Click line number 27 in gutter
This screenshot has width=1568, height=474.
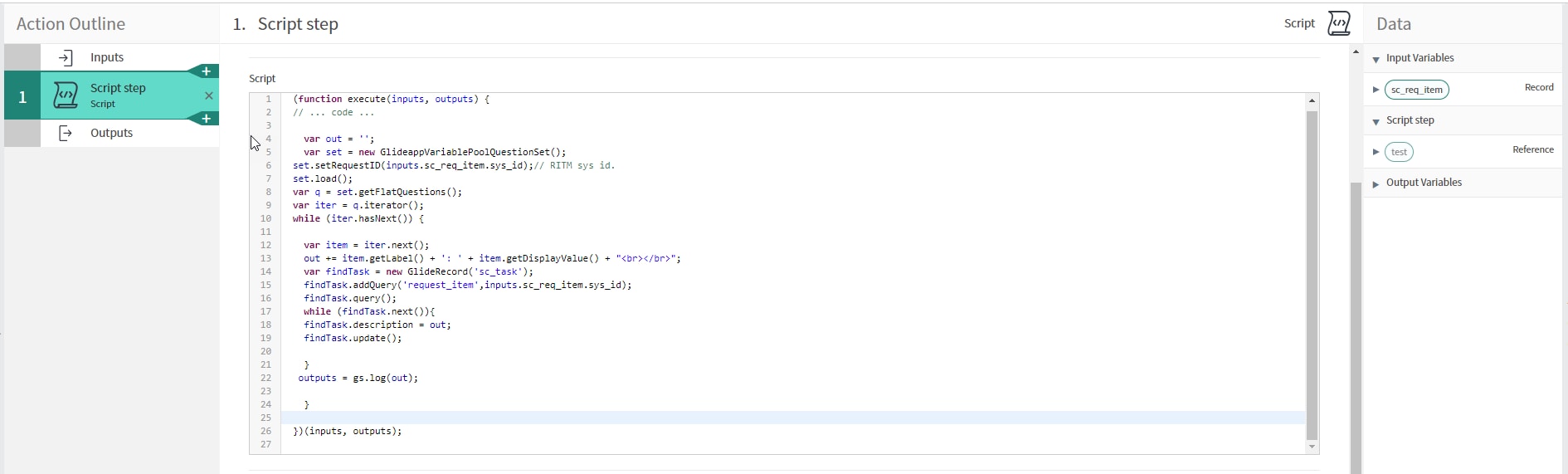tap(265, 444)
